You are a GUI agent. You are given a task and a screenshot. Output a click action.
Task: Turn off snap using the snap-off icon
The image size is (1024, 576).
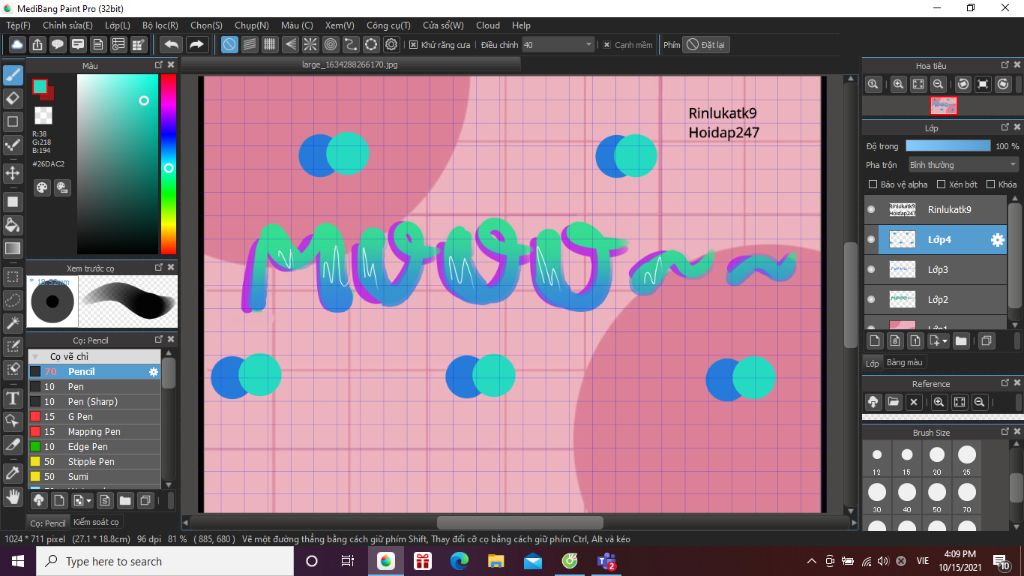tap(229, 44)
